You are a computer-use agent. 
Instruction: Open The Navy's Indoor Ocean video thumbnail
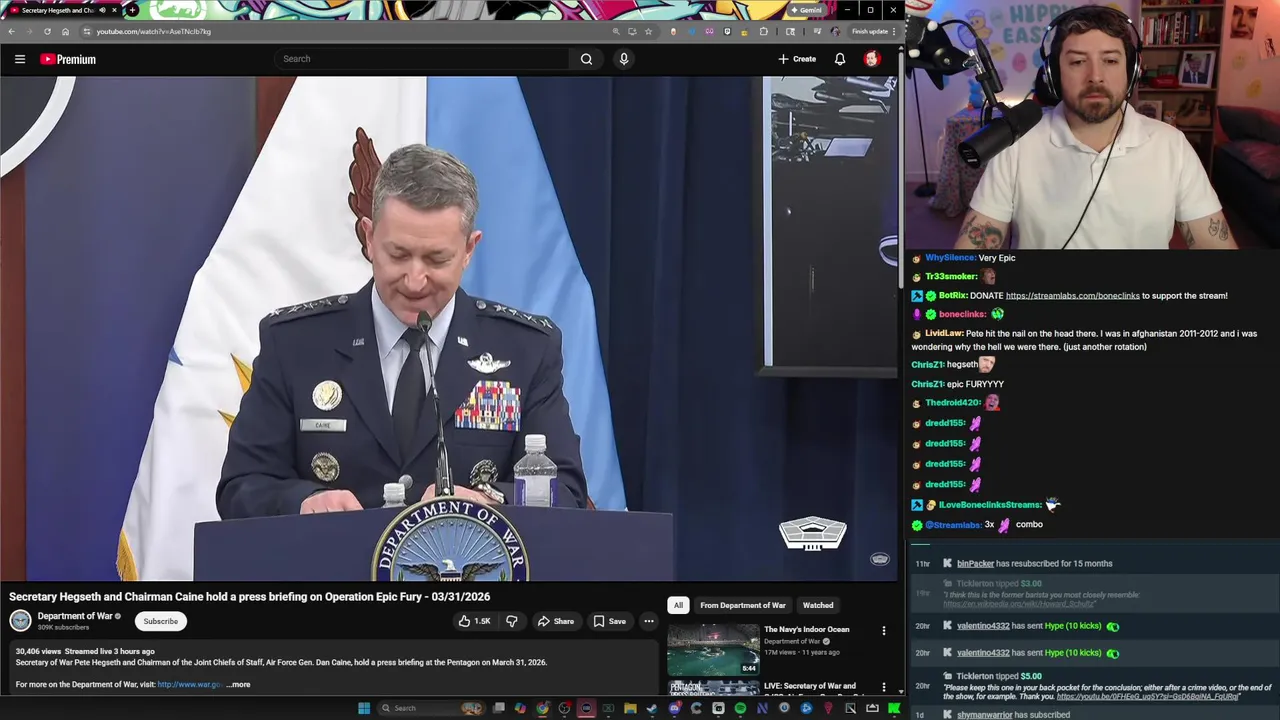pos(713,649)
